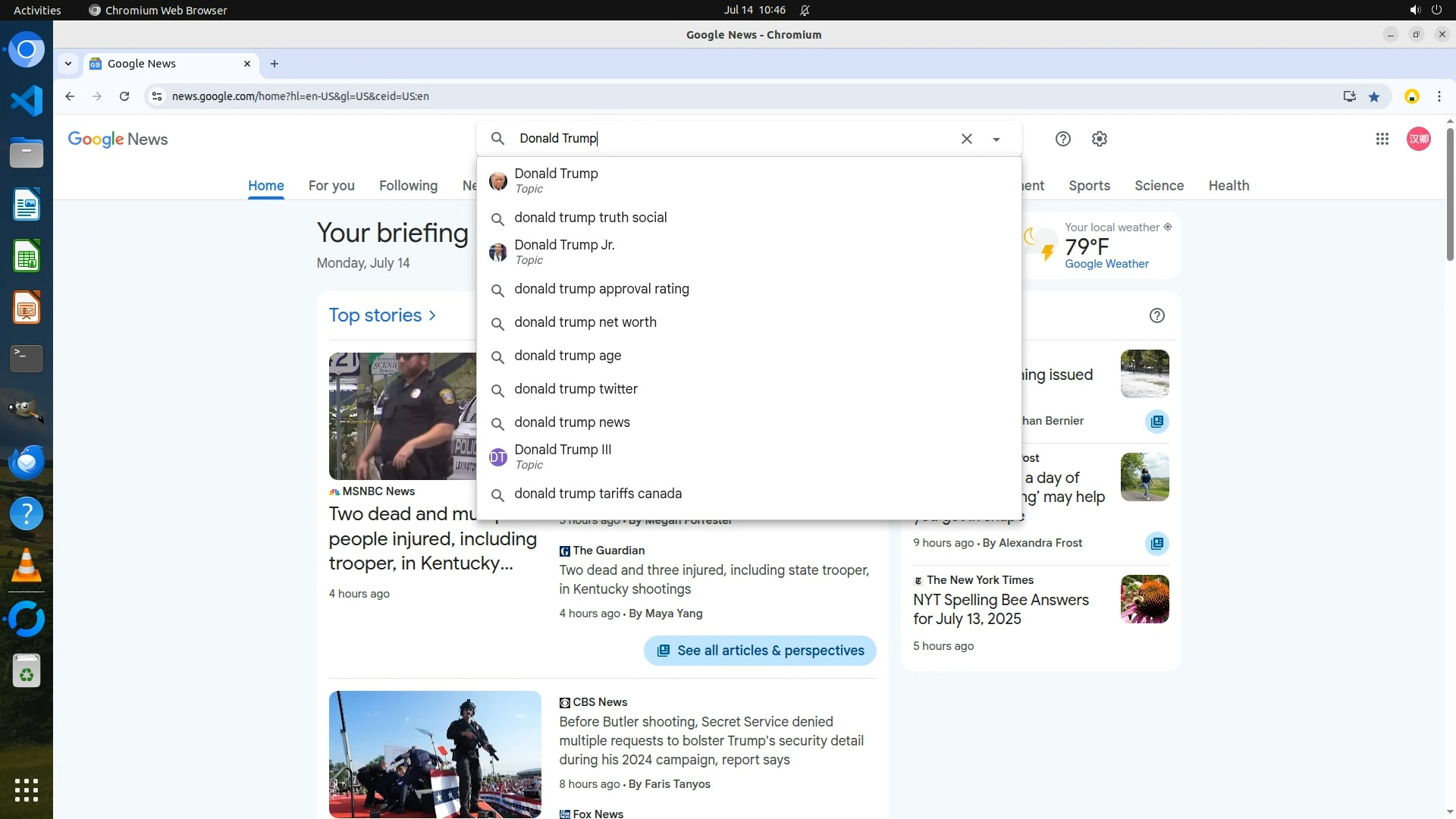Open the Kentucky trooper story thumbnail
Image resolution: width=1456 pixels, height=819 pixels.
point(403,416)
